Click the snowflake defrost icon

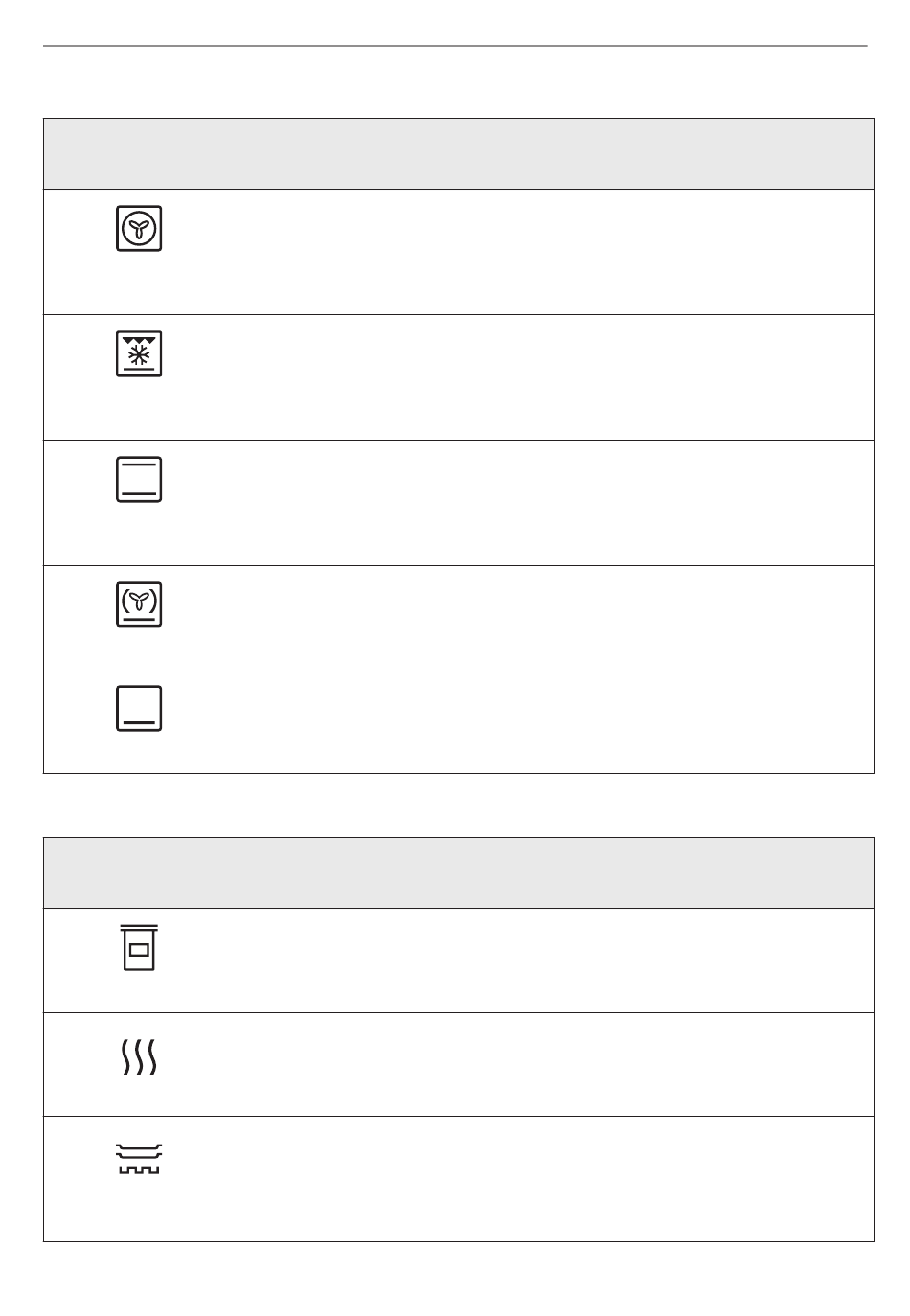tap(139, 354)
